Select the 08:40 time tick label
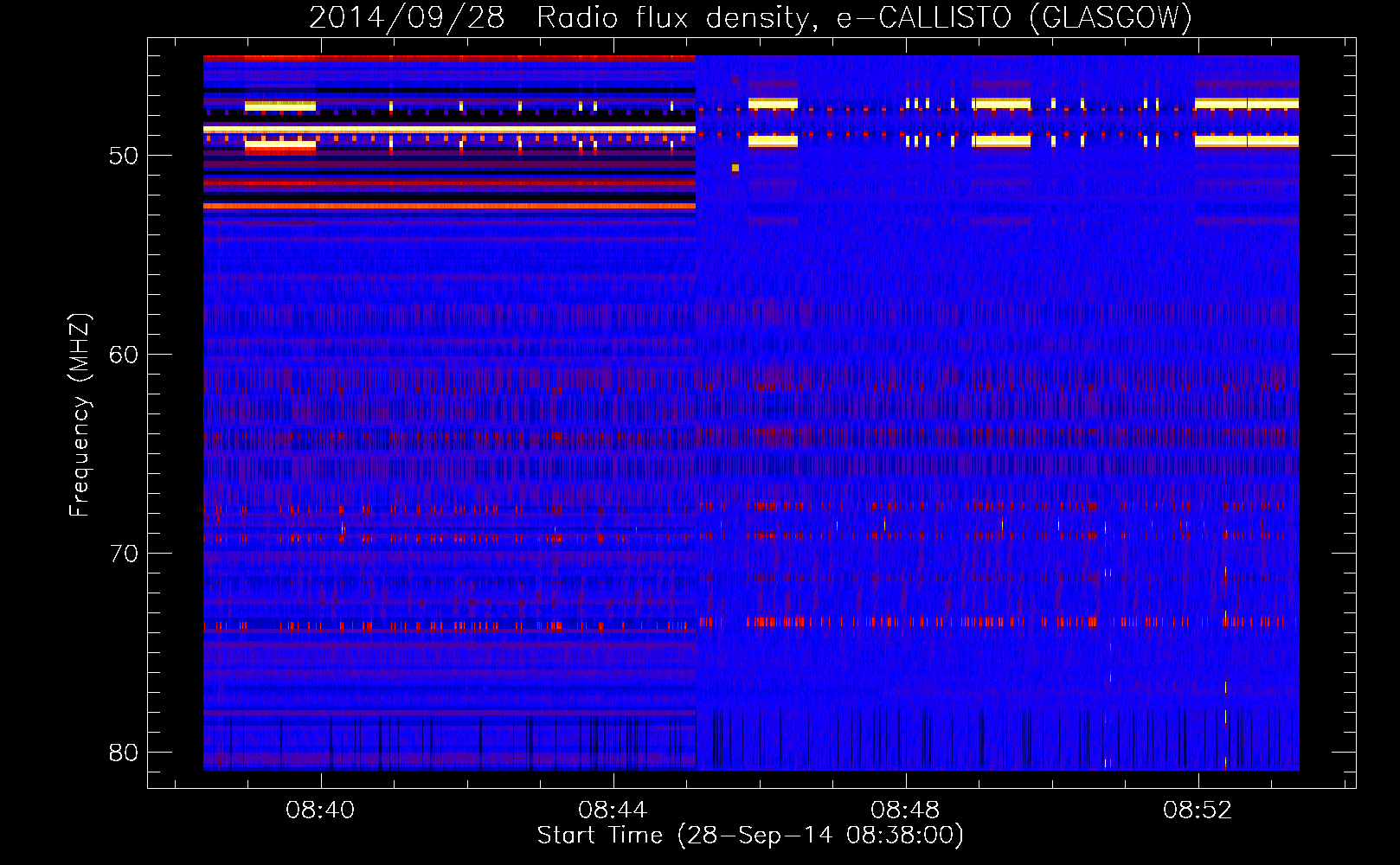1400x865 pixels. pos(321,811)
